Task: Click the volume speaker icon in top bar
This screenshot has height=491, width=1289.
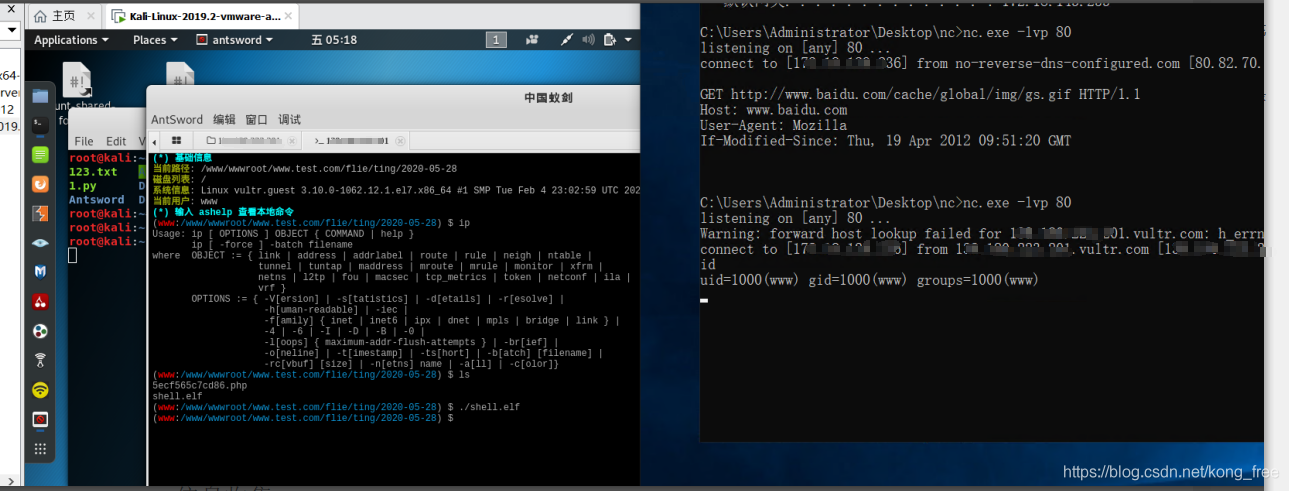Action: tap(588, 40)
